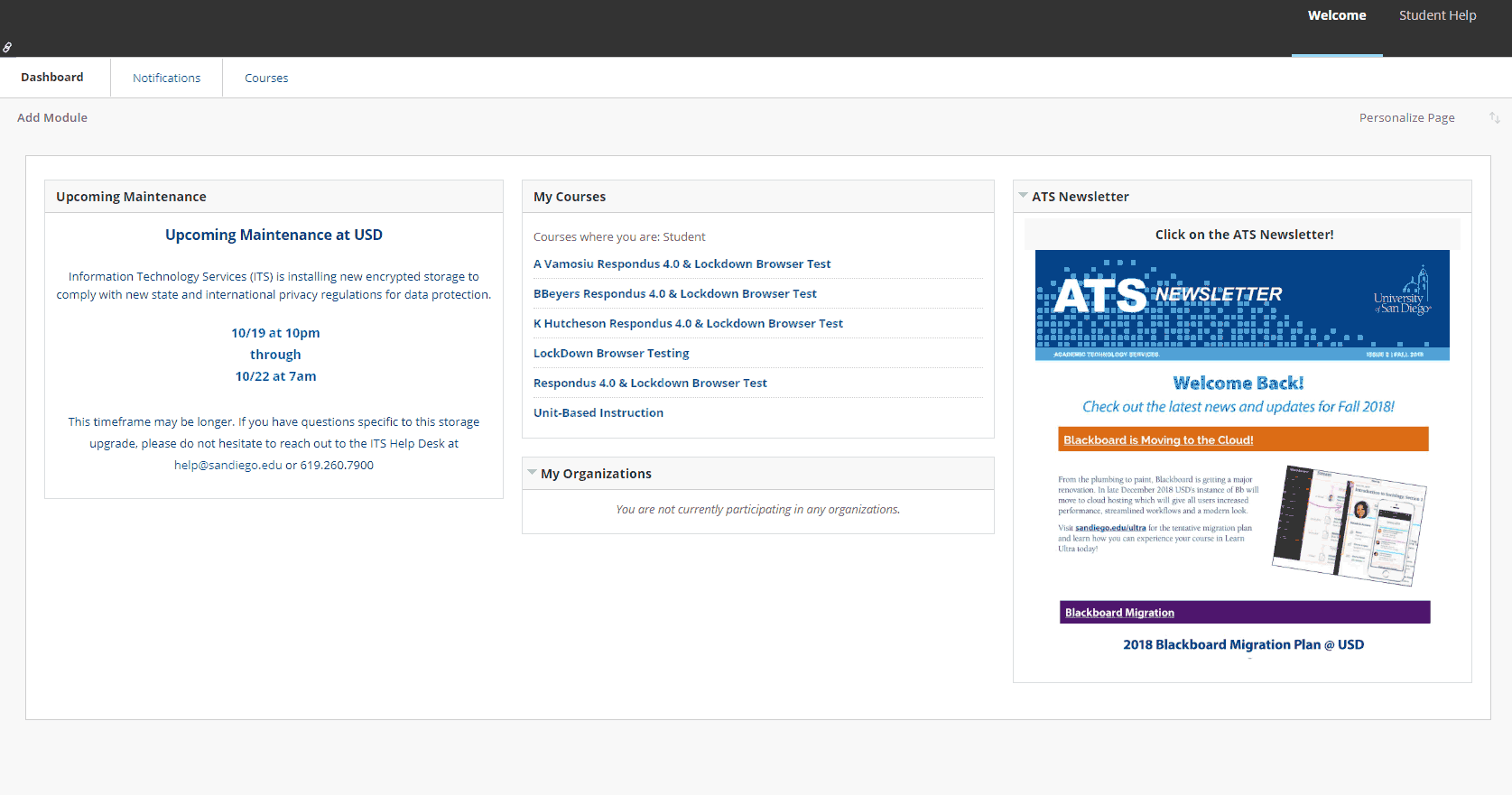This screenshot has height=795, width=1512.
Task: Click the '10/22 at 7am' maintenance date
Action: [275, 376]
